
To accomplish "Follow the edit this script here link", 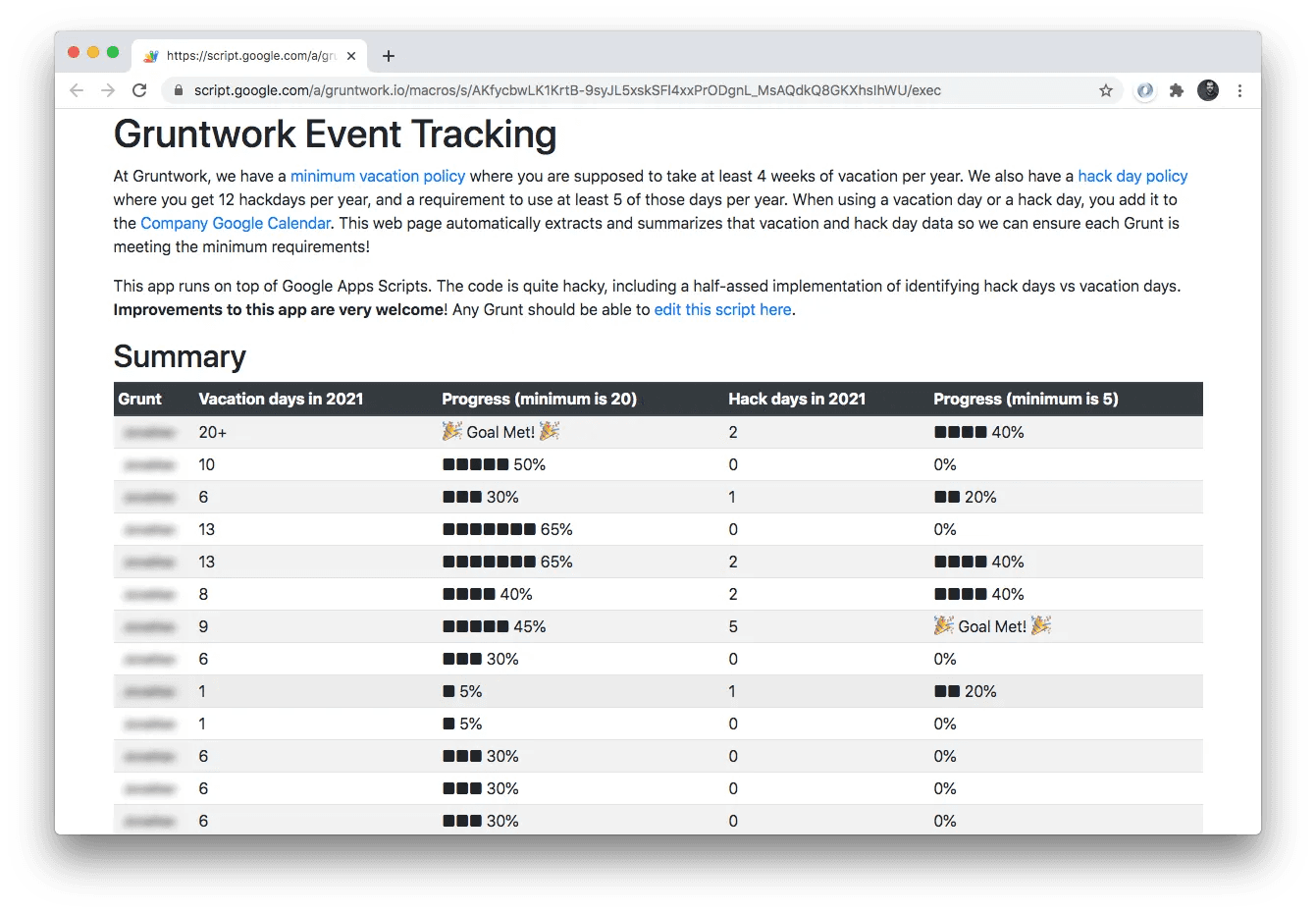I will point(722,310).
